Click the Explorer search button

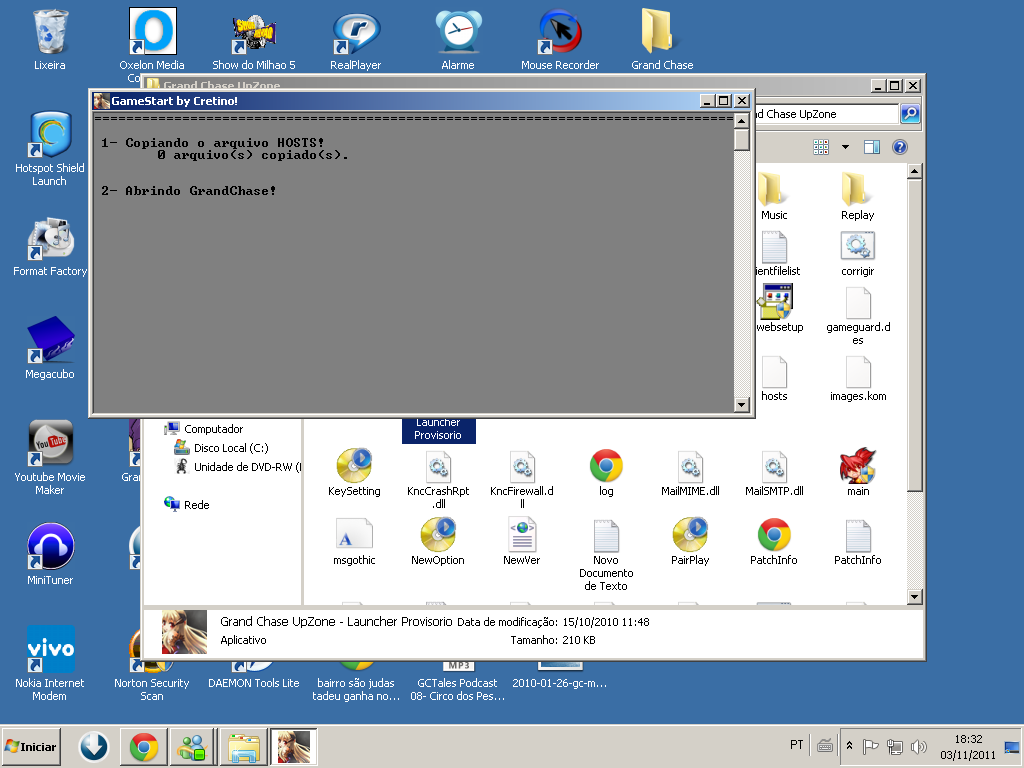(910, 114)
